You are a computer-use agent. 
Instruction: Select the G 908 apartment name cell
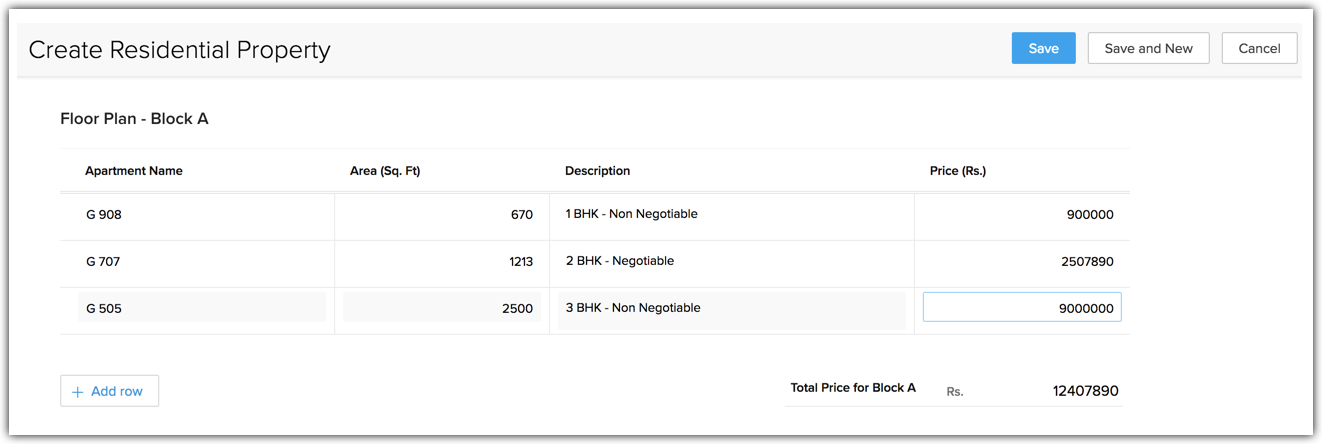pos(197,215)
